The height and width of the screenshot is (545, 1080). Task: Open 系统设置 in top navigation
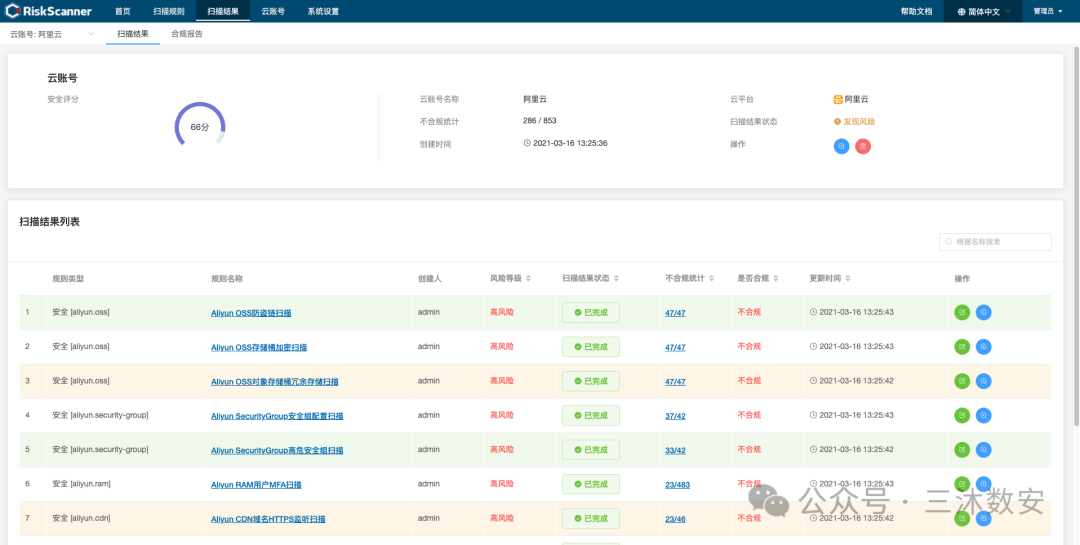pyautogui.click(x=323, y=11)
